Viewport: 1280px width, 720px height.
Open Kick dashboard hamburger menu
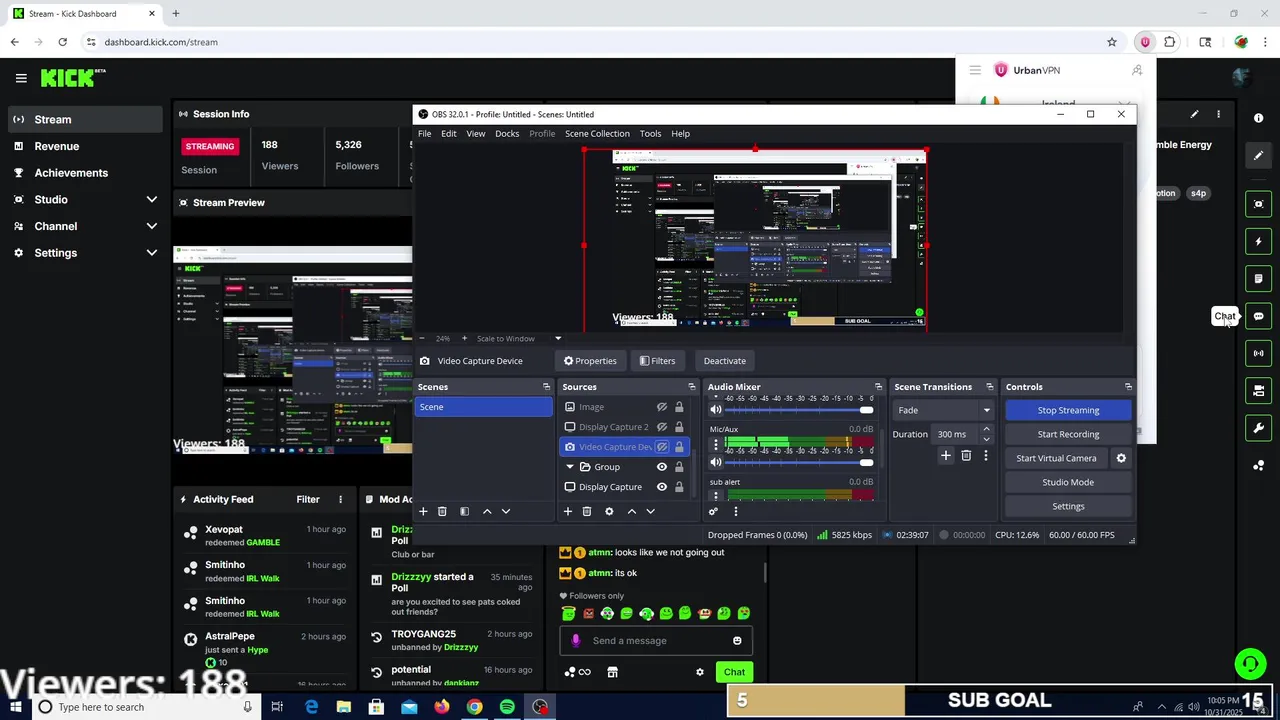tap(21, 78)
